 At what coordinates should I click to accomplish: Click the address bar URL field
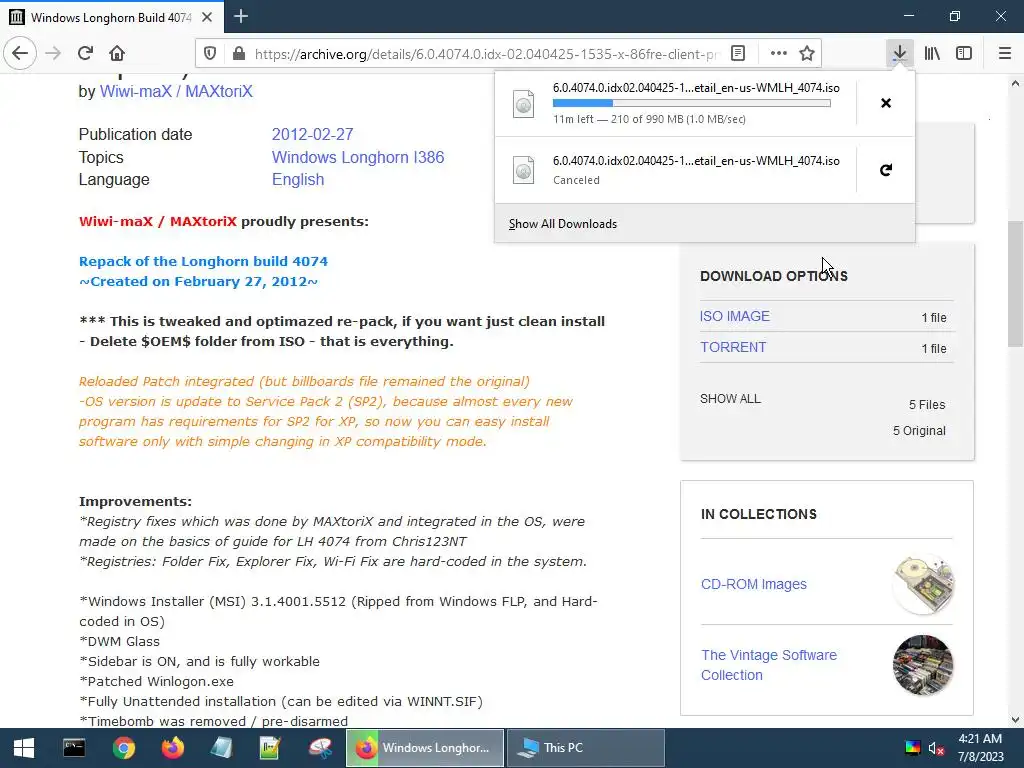(487, 54)
